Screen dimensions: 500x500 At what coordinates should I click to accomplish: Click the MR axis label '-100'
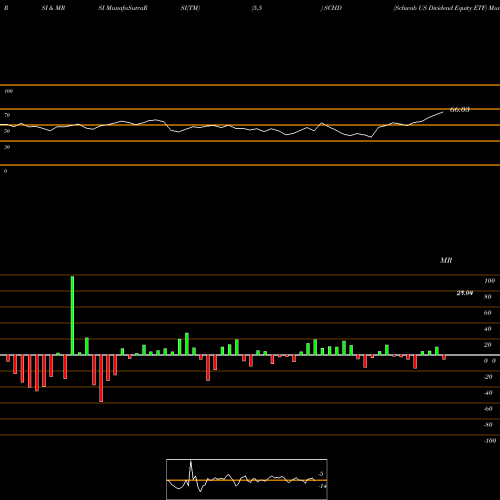[490, 441]
